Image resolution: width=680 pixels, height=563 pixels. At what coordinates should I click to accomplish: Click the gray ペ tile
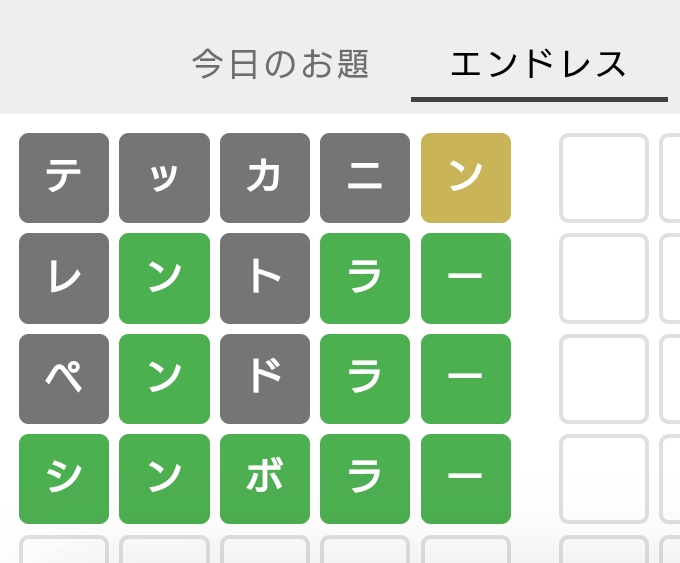[64, 379]
